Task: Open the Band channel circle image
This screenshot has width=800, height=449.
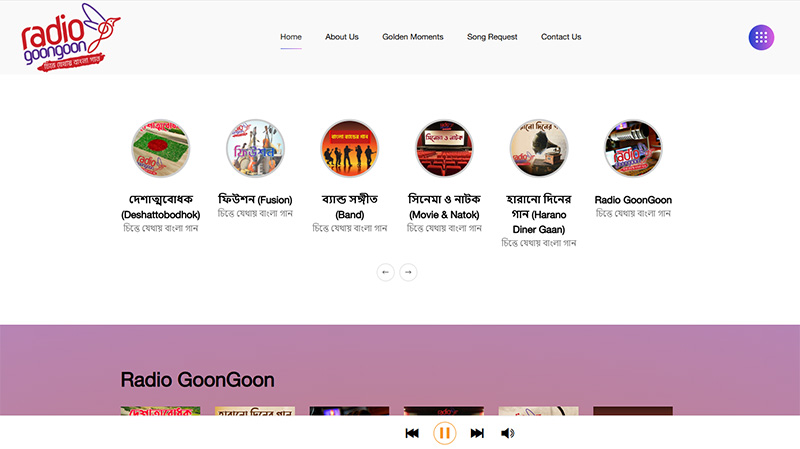Action: (350, 148)
